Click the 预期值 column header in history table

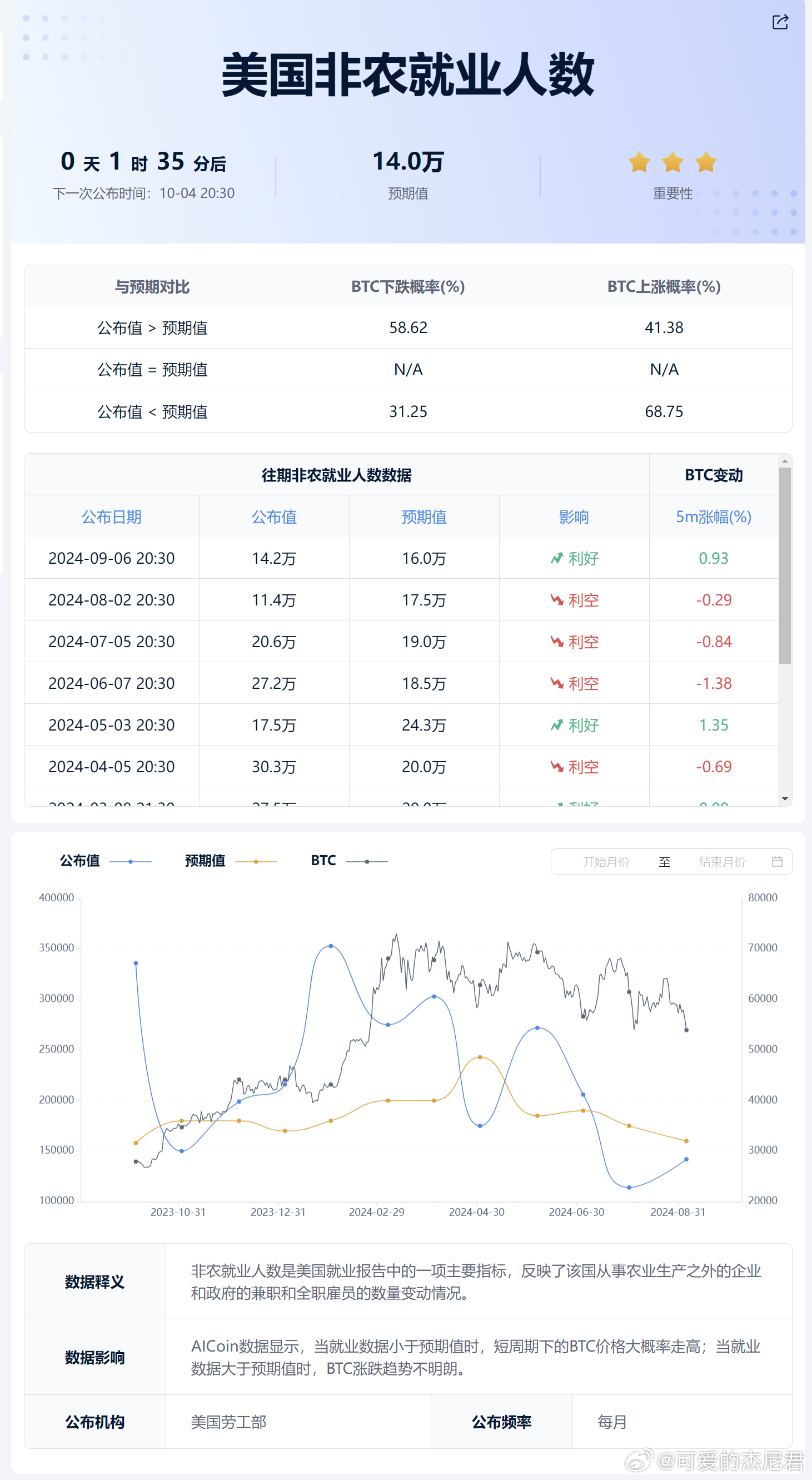[x=424, y=517]
